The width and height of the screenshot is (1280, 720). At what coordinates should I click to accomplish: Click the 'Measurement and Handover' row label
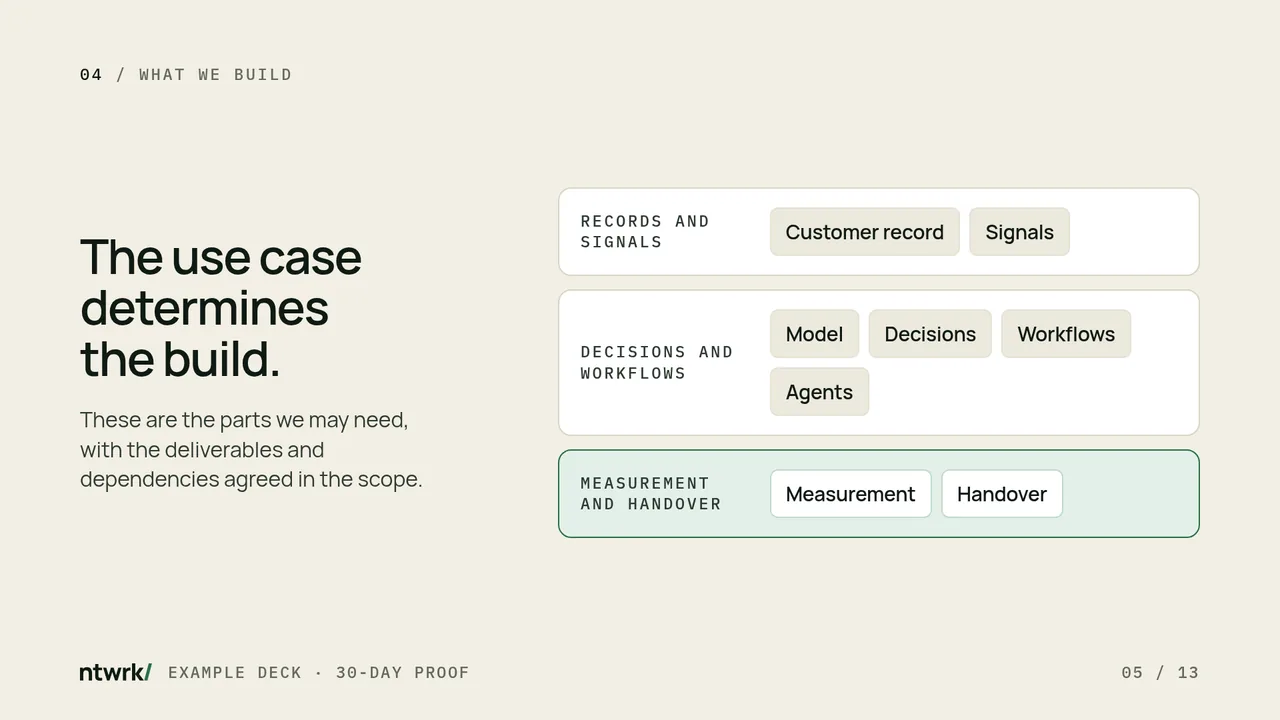[x=651, y=494]
